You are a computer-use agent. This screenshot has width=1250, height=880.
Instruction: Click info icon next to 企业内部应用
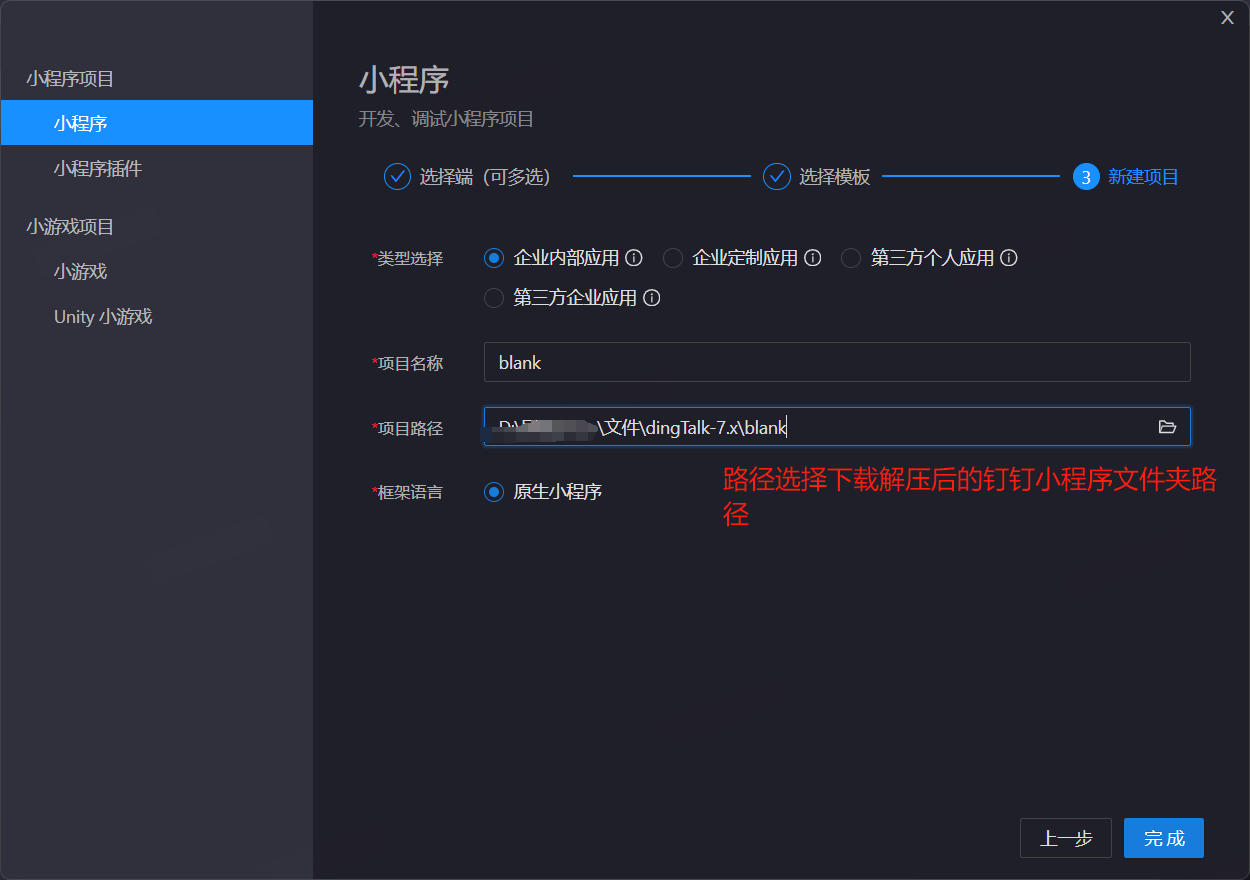click(x=633, y=258)
